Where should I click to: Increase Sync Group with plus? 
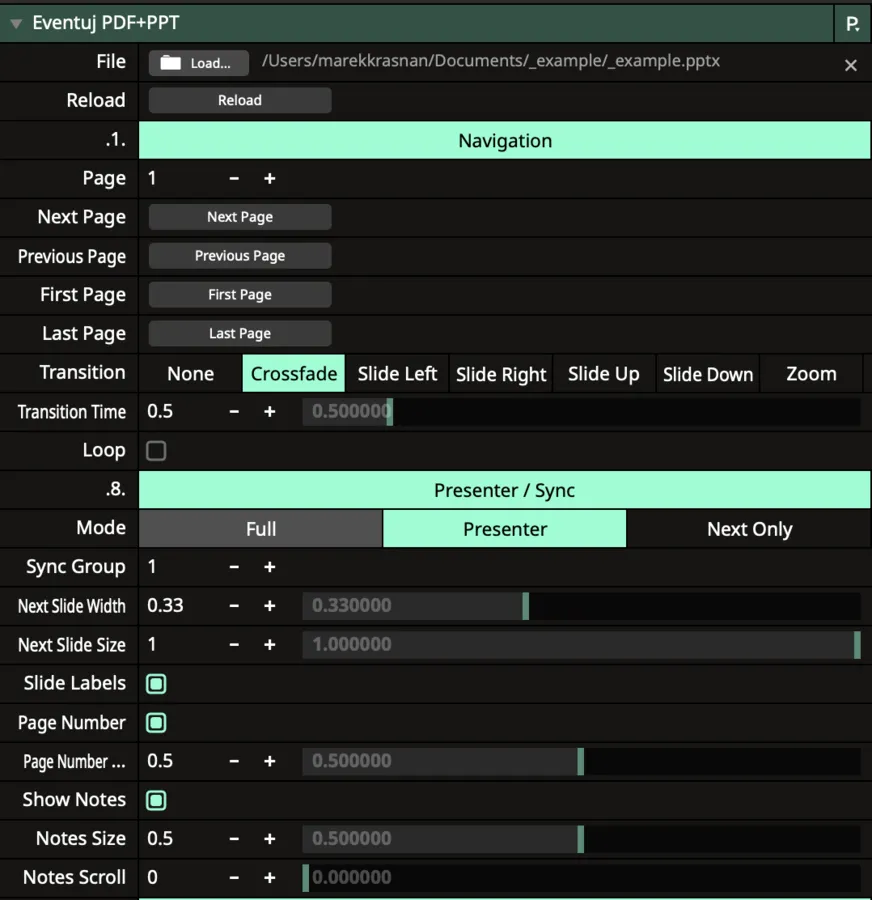pyautogui.click(x=270, y=567)
